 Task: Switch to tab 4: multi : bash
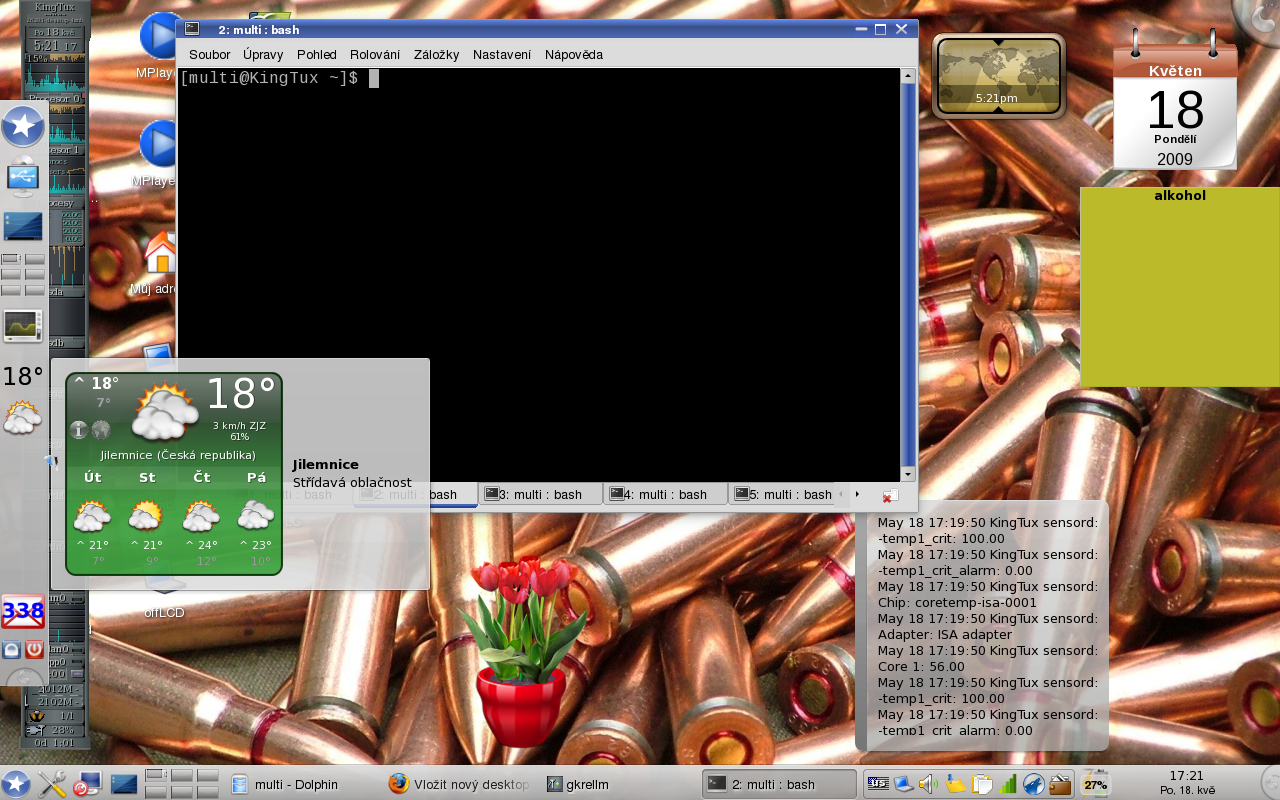click(665, 494)
